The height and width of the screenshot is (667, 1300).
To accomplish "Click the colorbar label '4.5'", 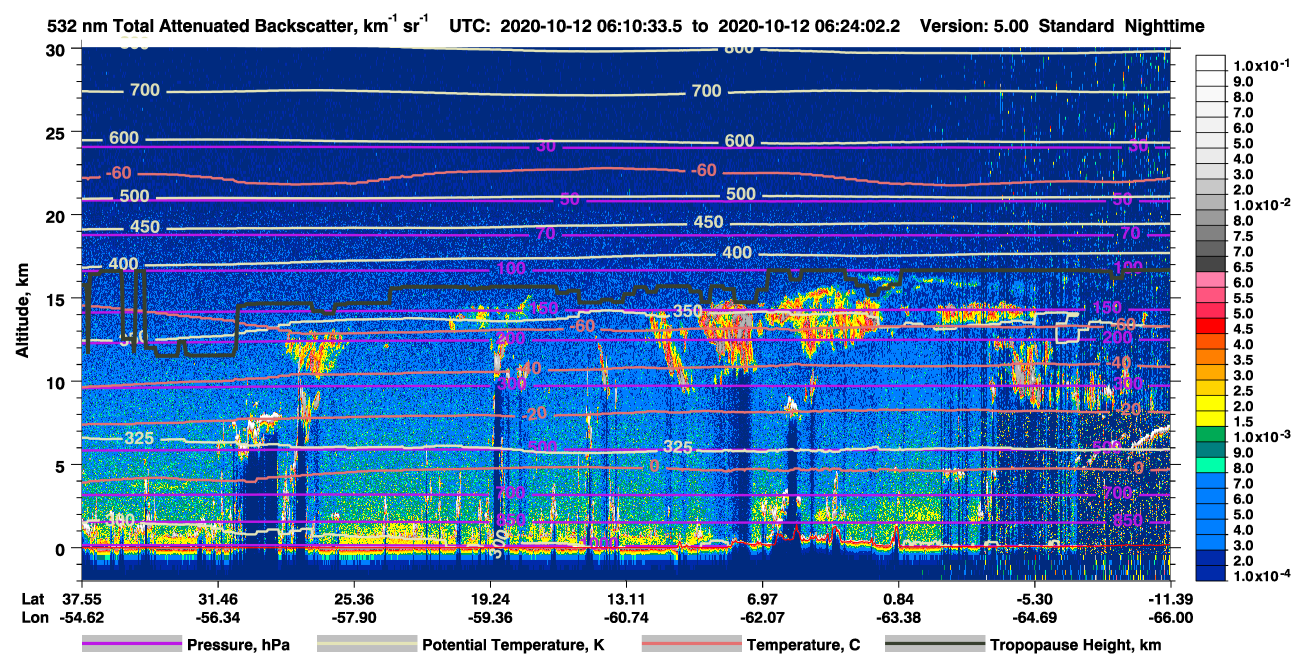I will point(1242,329).
